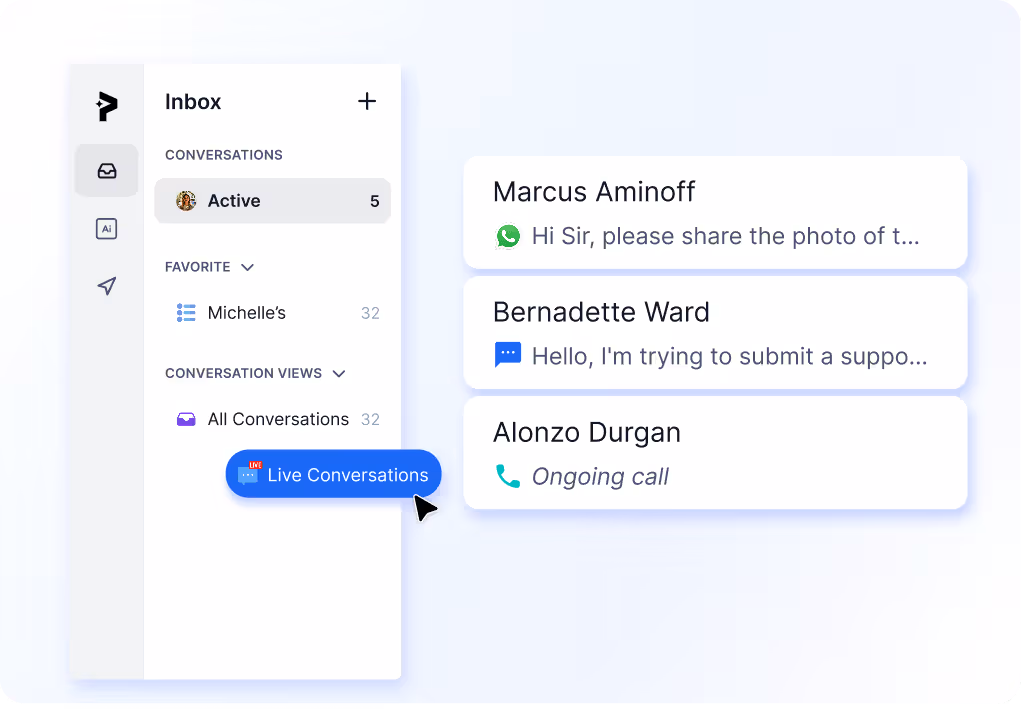The image size is (1034, 709).
Task: Click the live chat icon in Live Conversations
Action: [x=249, y=474]
